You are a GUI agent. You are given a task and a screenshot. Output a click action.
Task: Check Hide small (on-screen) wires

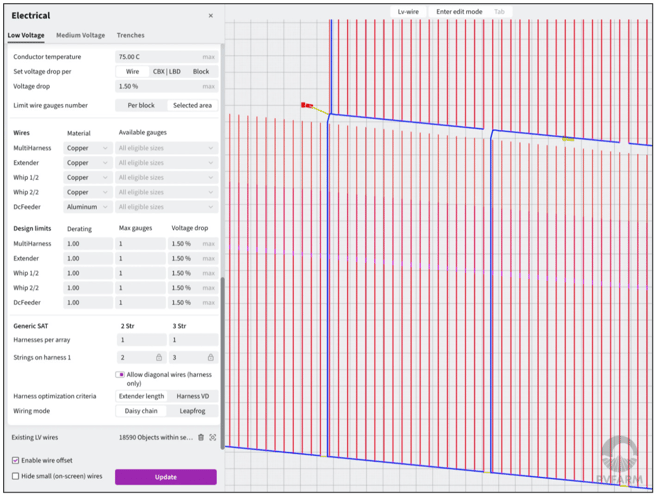[x=16, y=476]
